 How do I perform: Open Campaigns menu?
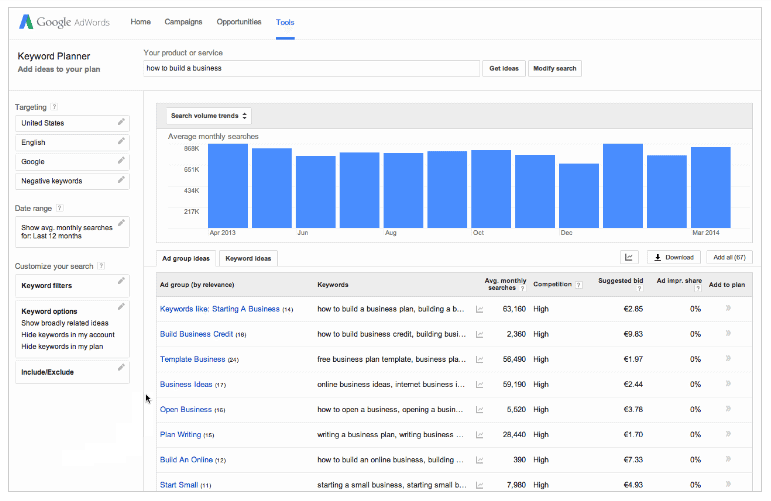point(183,22)
